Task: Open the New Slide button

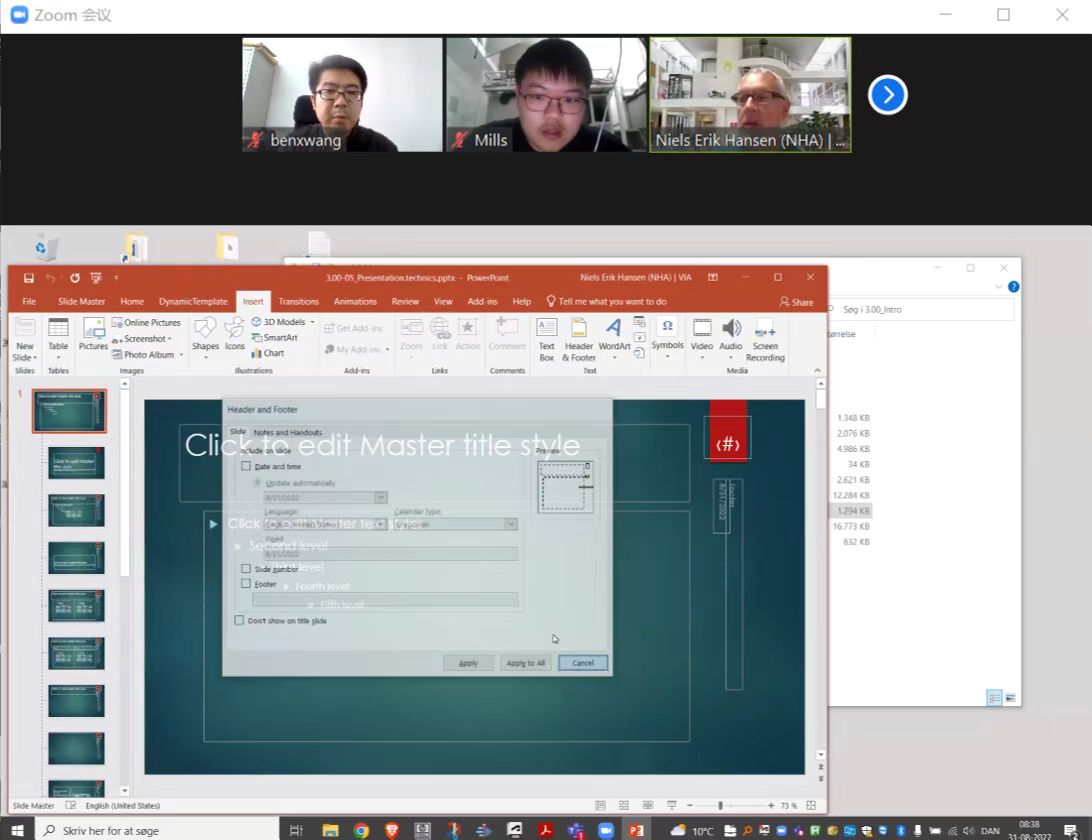Action: (24, 339)
